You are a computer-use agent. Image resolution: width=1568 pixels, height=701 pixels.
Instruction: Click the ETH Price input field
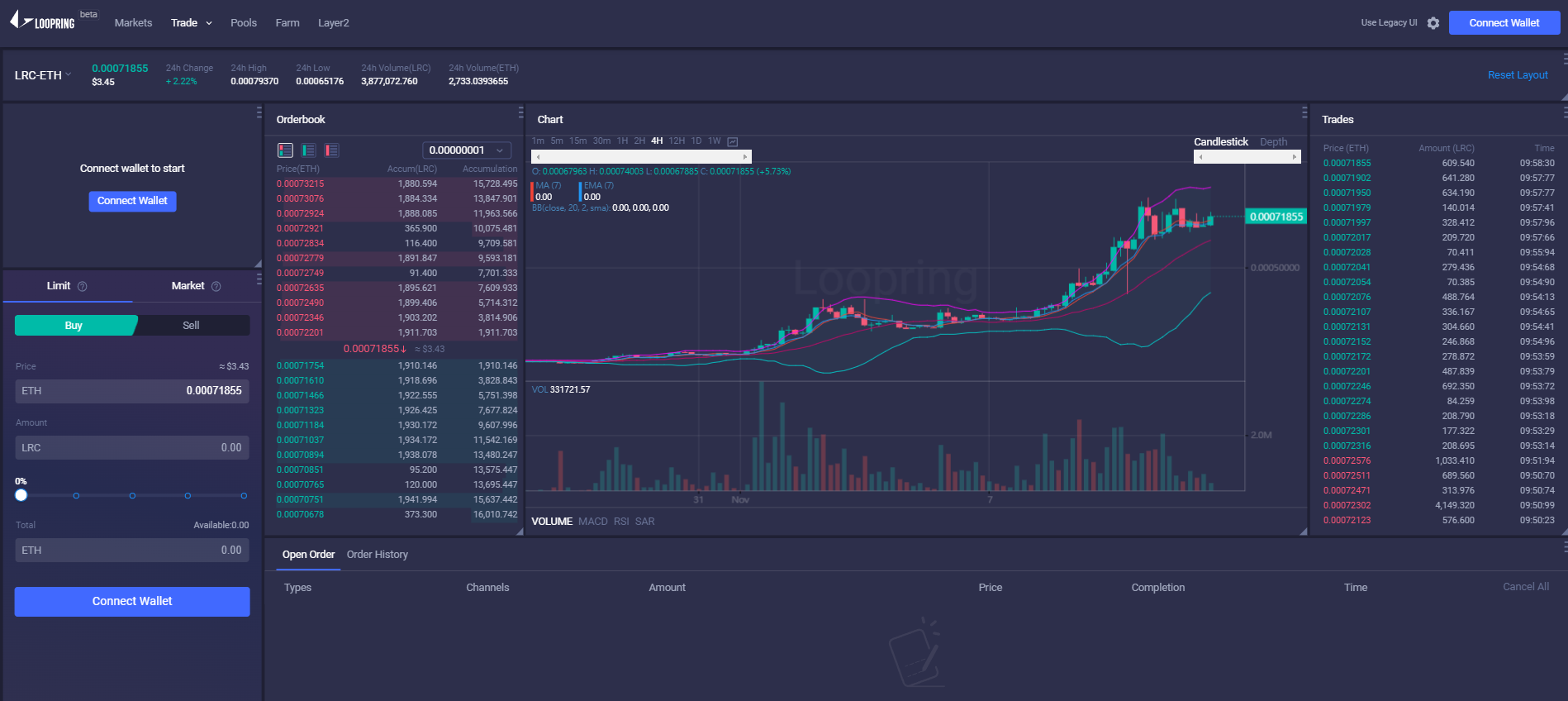[132, 391]
